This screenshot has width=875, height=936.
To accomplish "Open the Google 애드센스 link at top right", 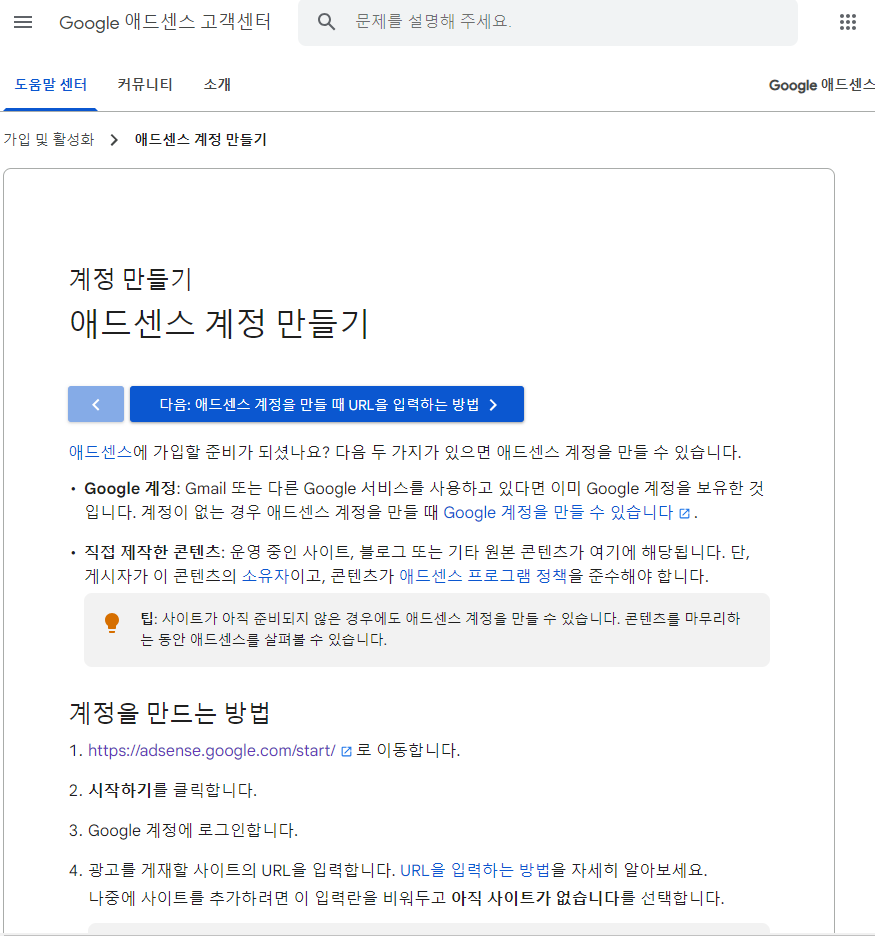I will (x=822, y=85).
